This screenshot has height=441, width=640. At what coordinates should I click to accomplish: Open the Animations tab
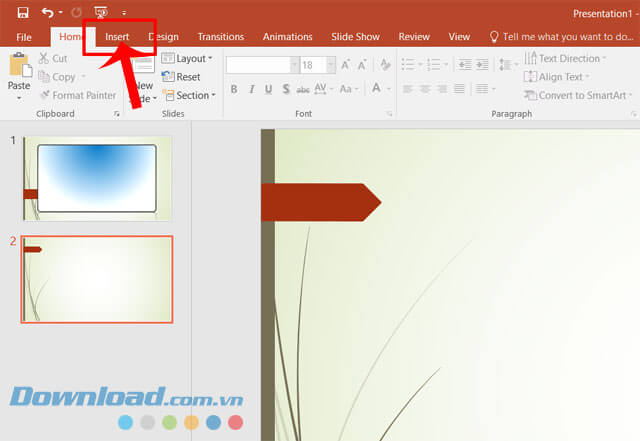[287, 37]
